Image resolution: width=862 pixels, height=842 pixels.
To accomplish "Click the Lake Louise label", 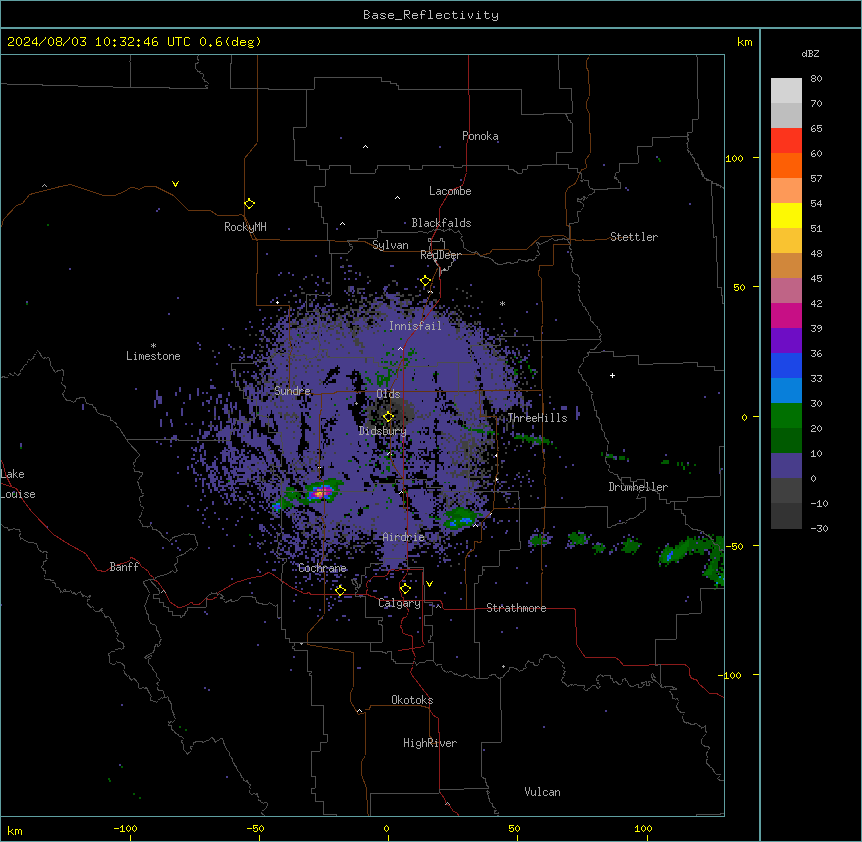I will coord(17,484).
